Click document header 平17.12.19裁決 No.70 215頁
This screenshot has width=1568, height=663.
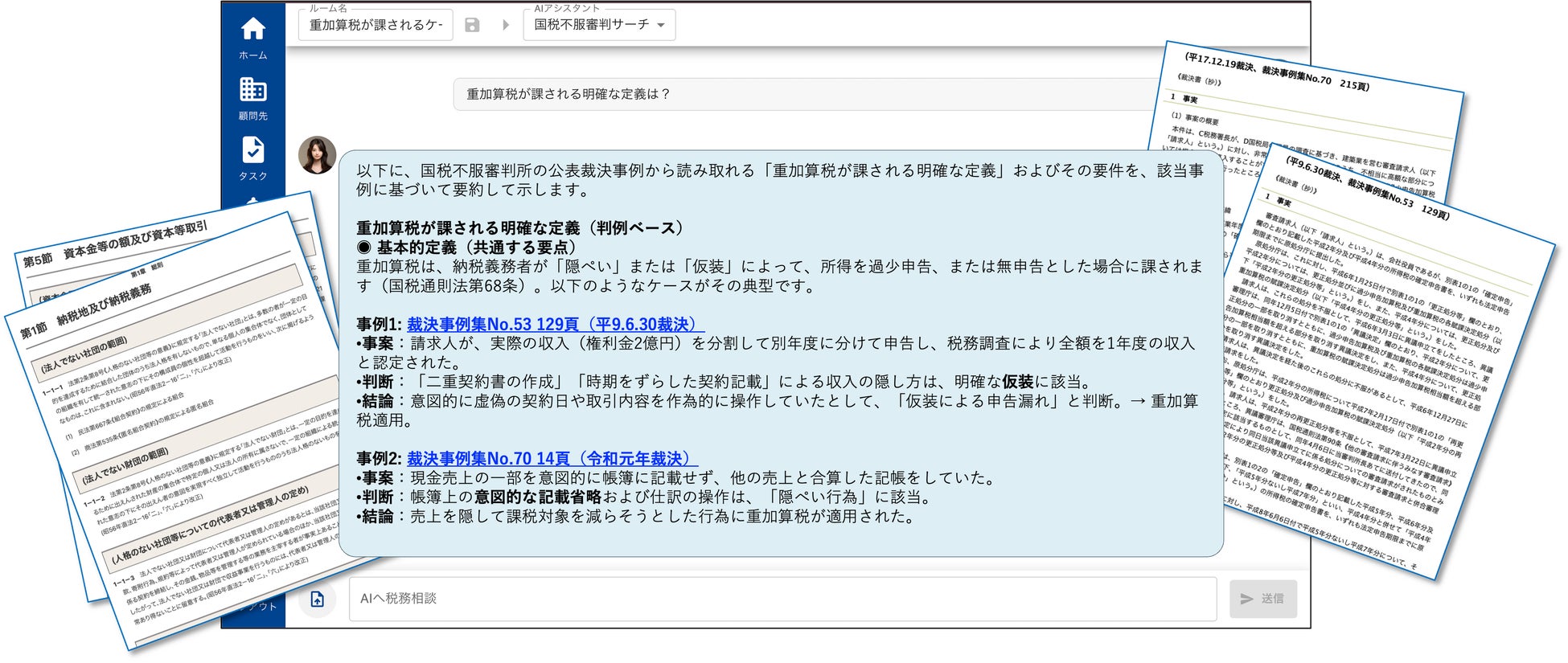coord(1276,72)
